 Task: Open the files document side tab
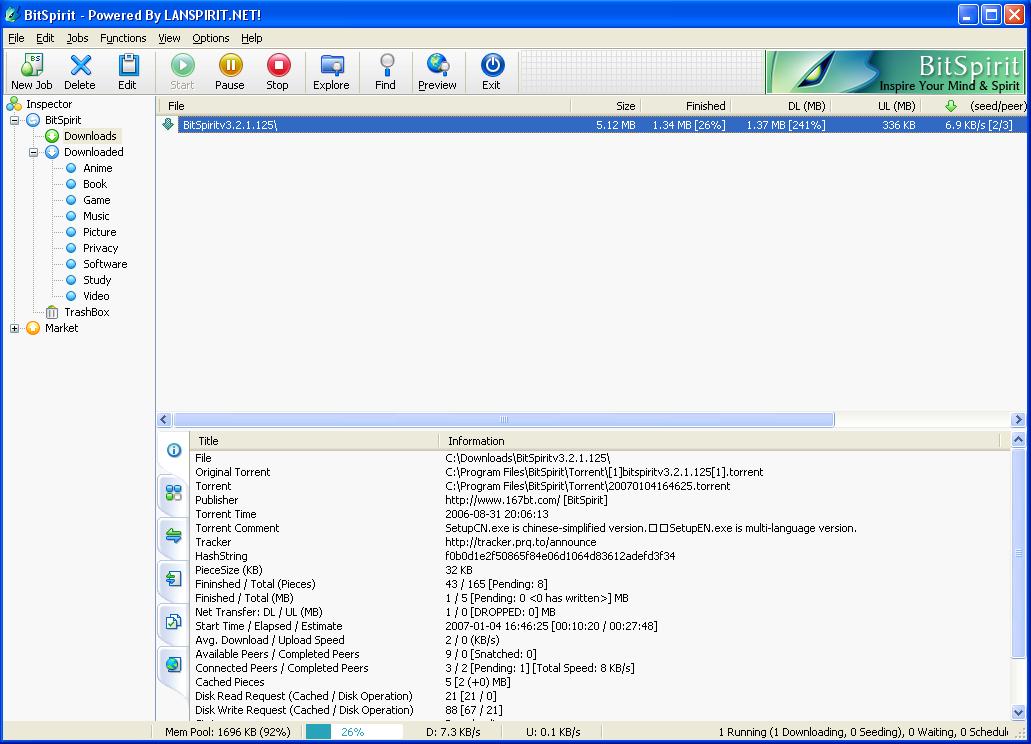[174, 621]
